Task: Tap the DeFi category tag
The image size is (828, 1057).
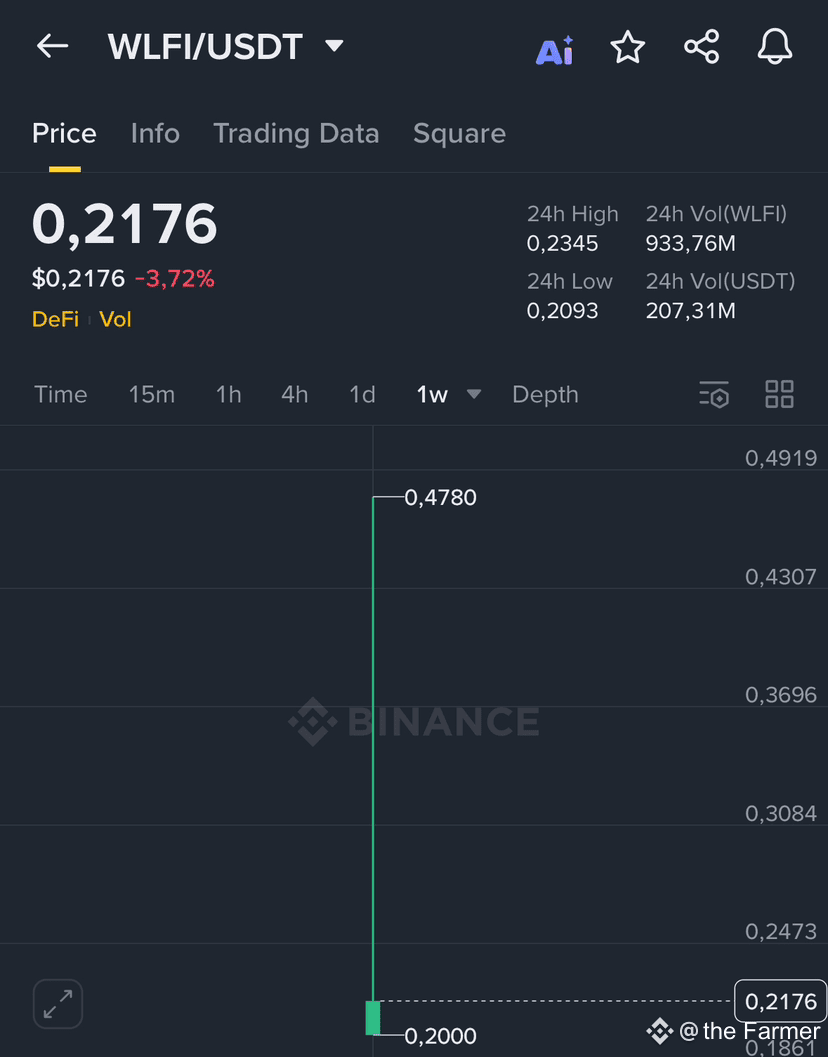Action: point(55,319)
